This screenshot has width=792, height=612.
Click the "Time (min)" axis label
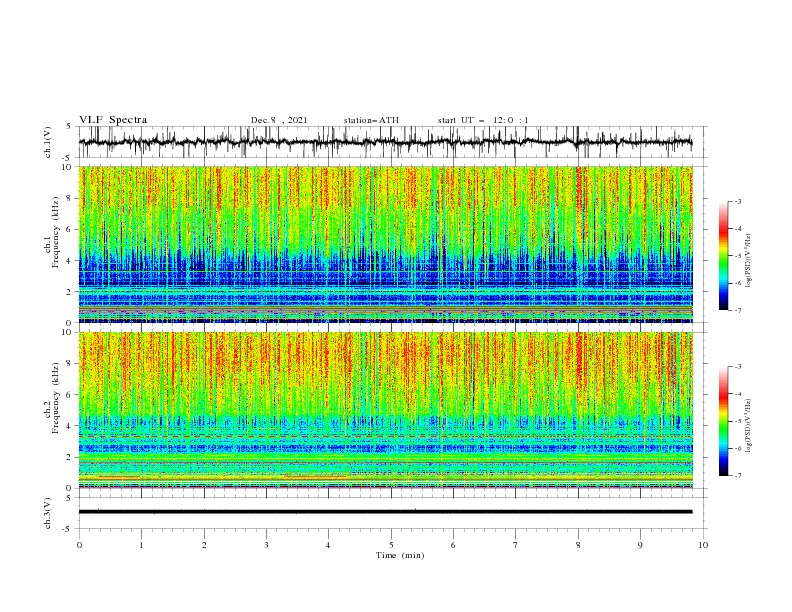(x=400, y=555)
